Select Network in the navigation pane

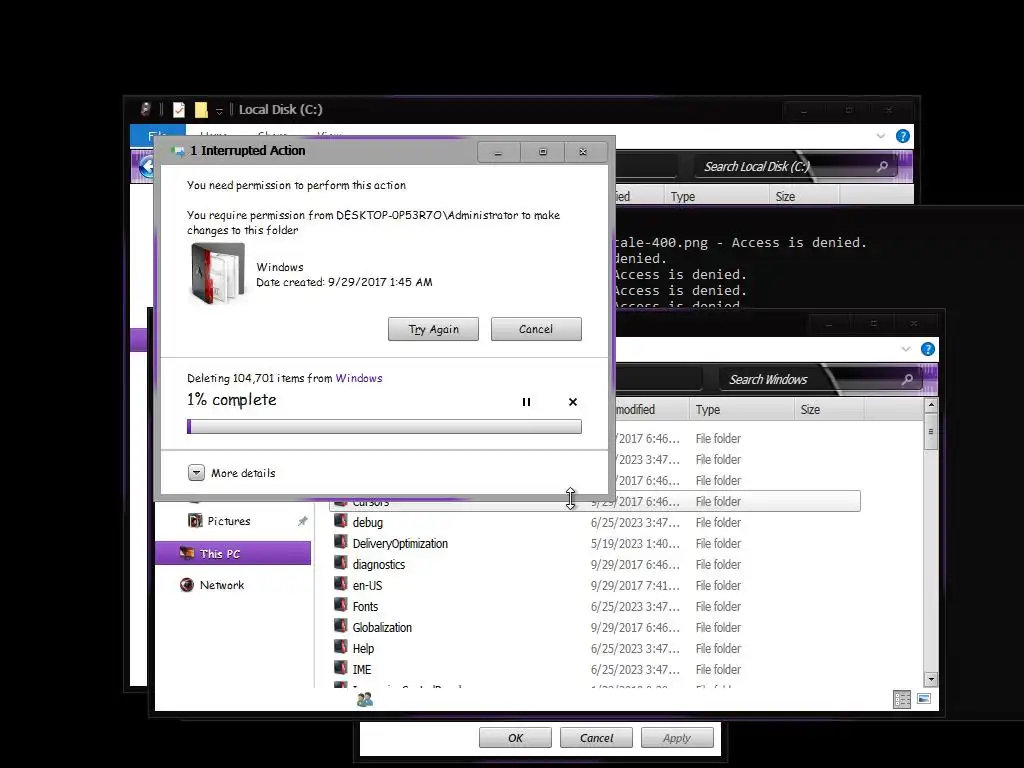pos(221,585)
